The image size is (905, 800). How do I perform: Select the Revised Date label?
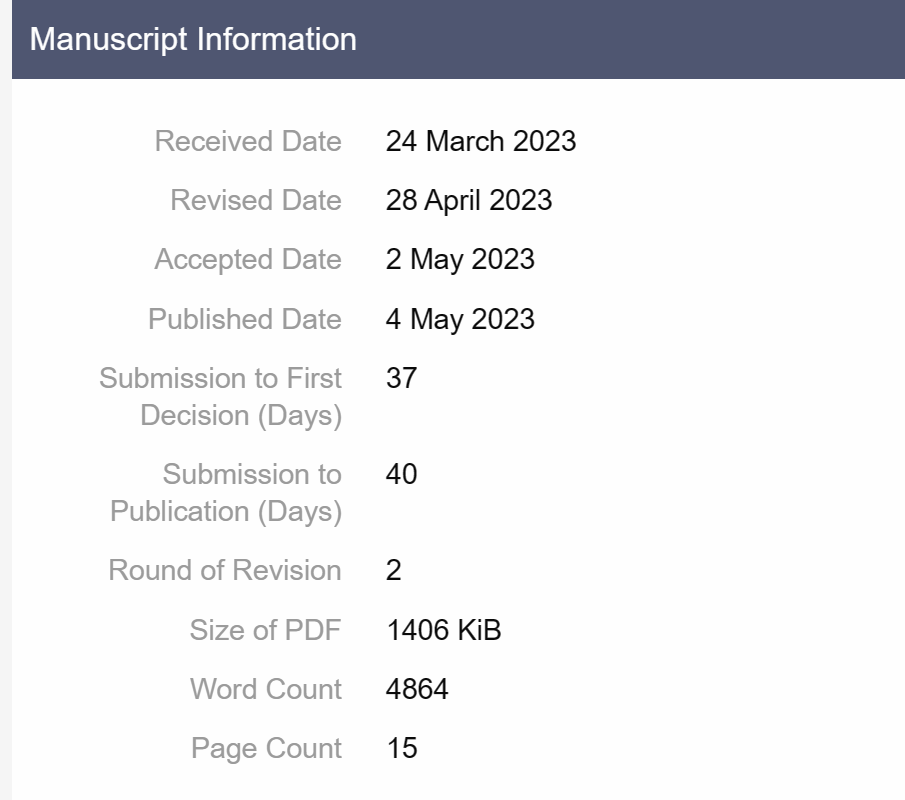pos(256,200)
